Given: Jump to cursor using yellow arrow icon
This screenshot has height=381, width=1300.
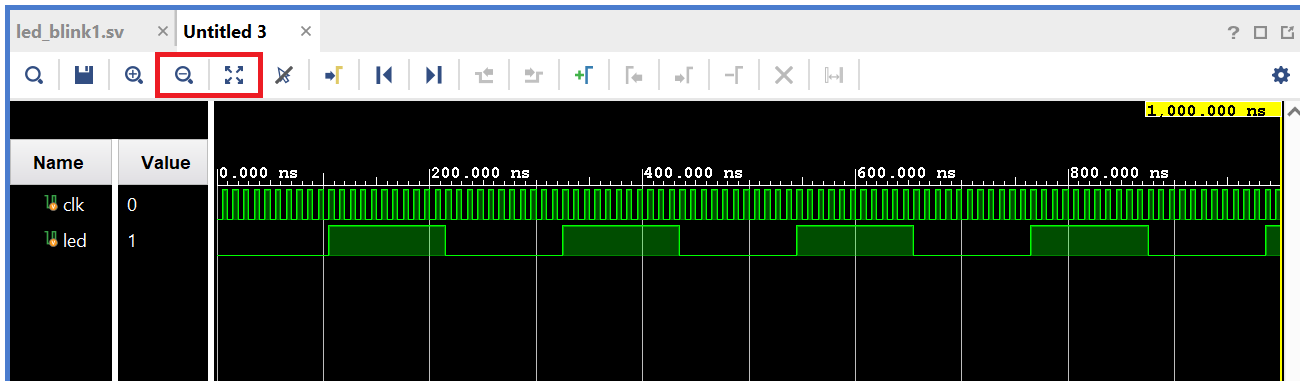Looking at the screenshot, I should [334, 75].
